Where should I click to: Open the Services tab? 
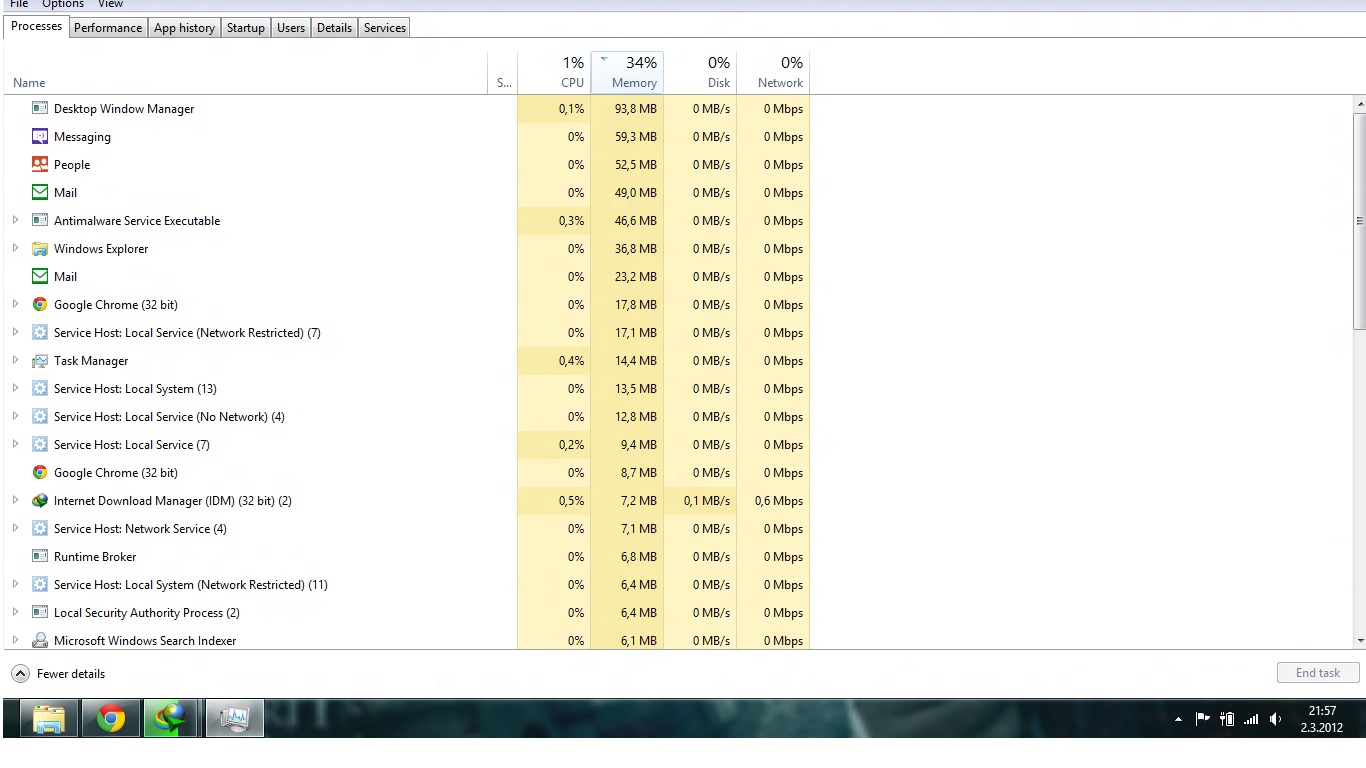(x=385, y=28)
